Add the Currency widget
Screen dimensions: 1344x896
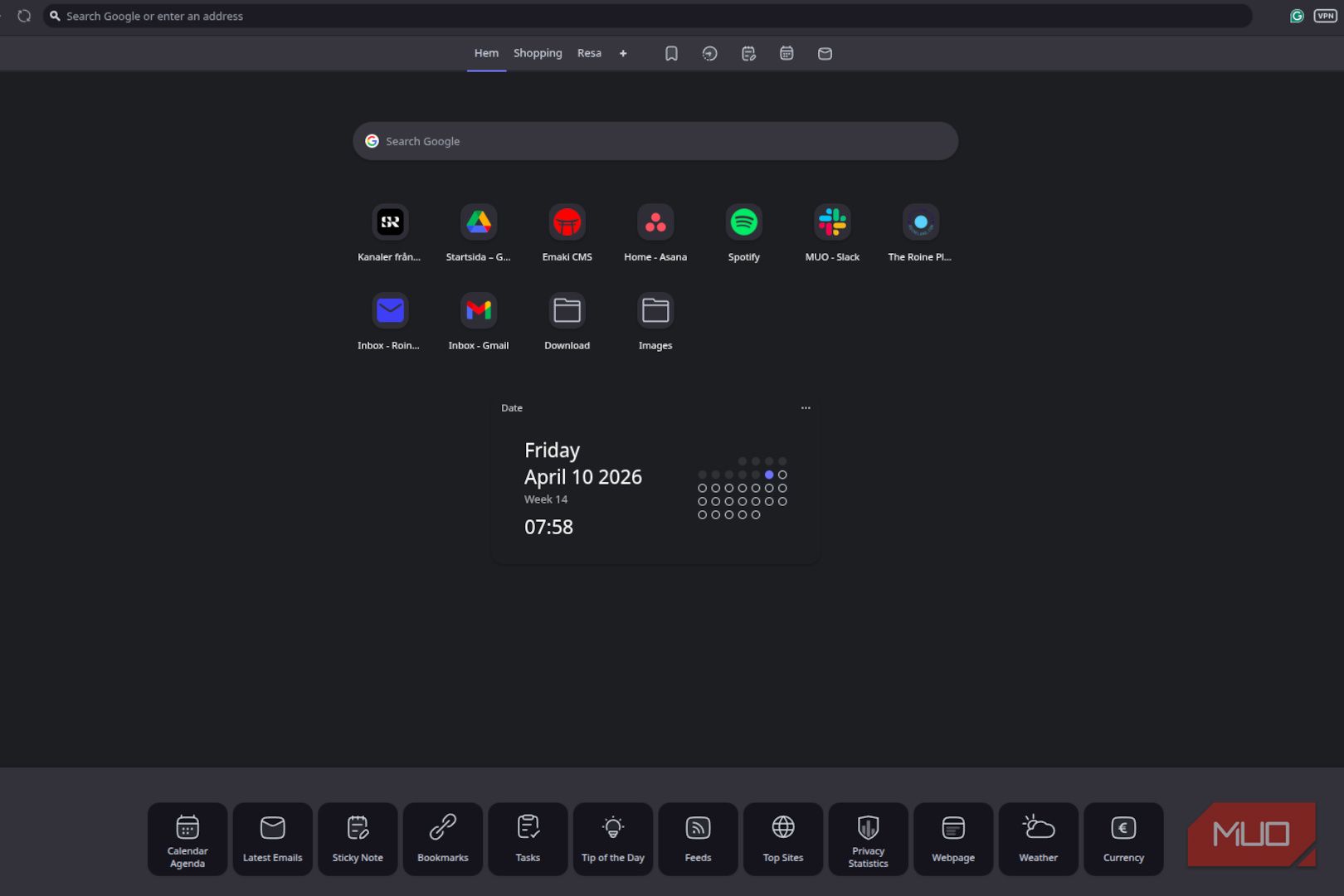pyautogui.click(x=1123, y=839)
